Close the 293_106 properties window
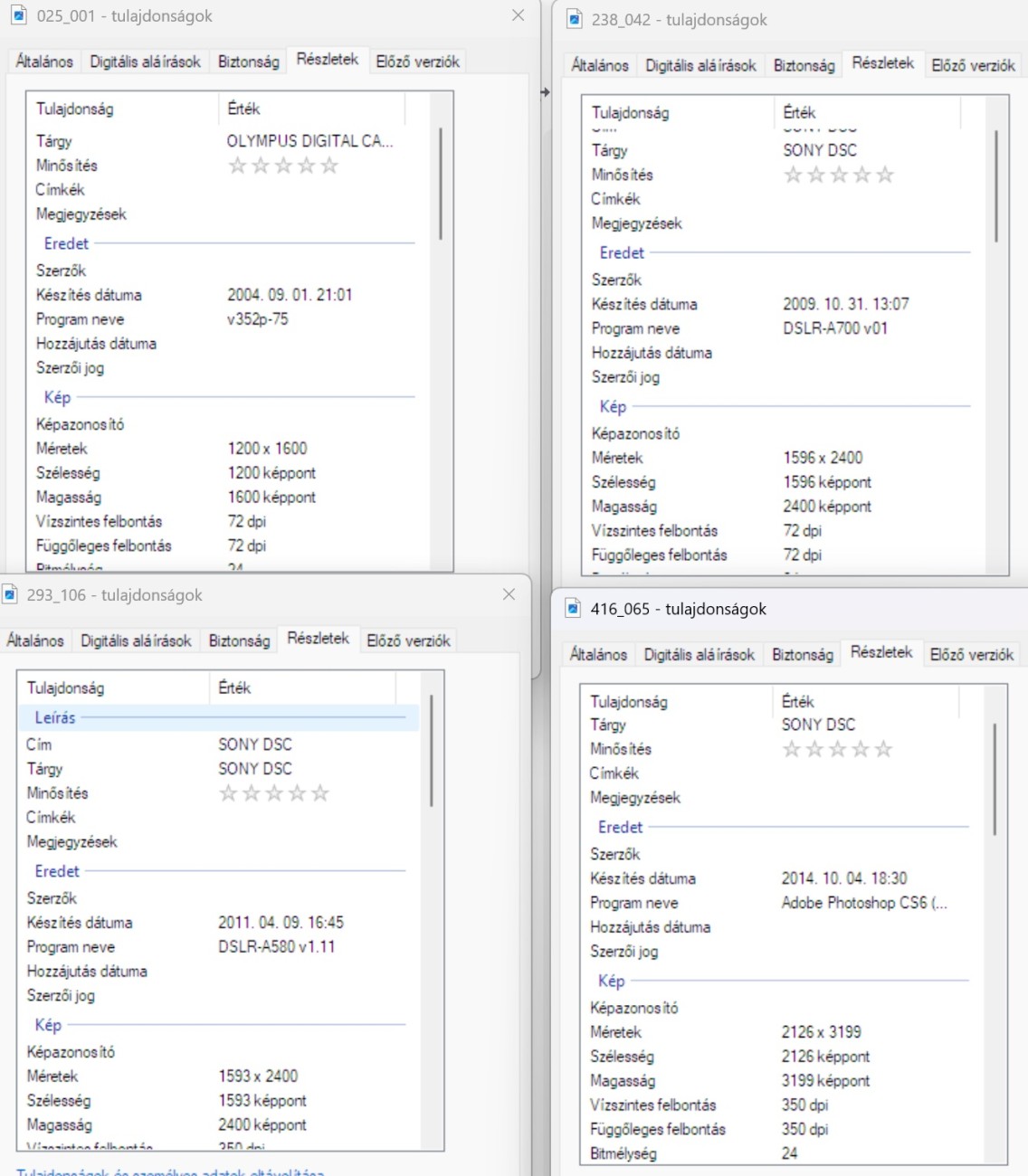Viewport: 1028px width, 1176px height. [x=509, y=594]
